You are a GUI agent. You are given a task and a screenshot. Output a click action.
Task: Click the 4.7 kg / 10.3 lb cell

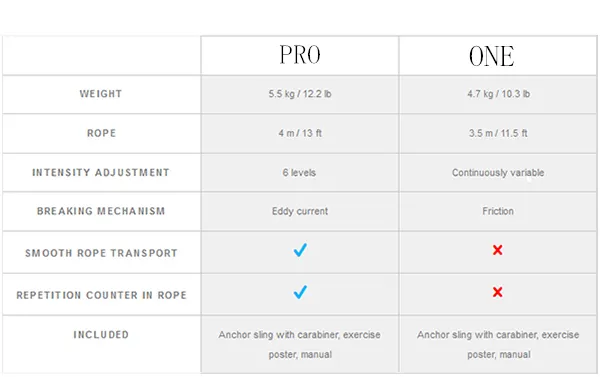click(x=498, y=94)
